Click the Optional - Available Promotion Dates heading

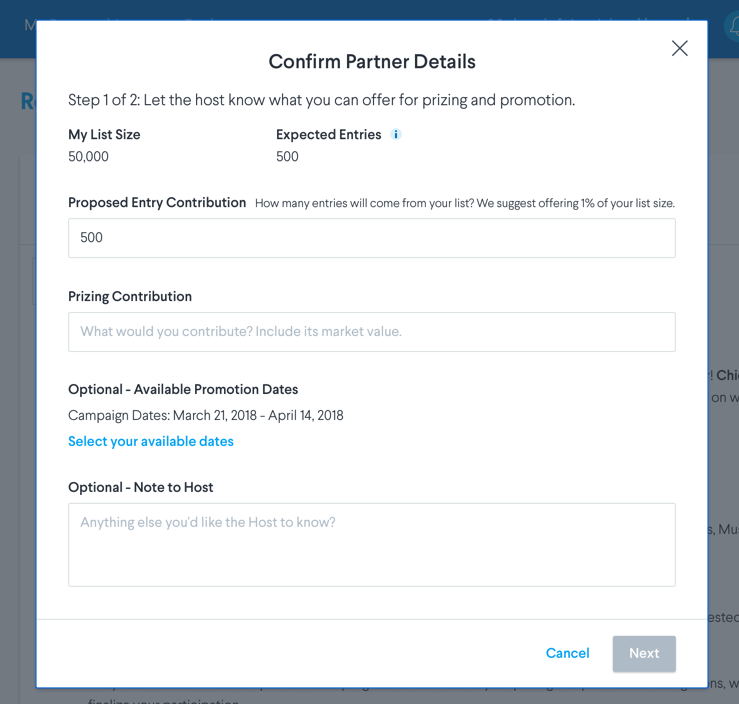coord(183,389)
